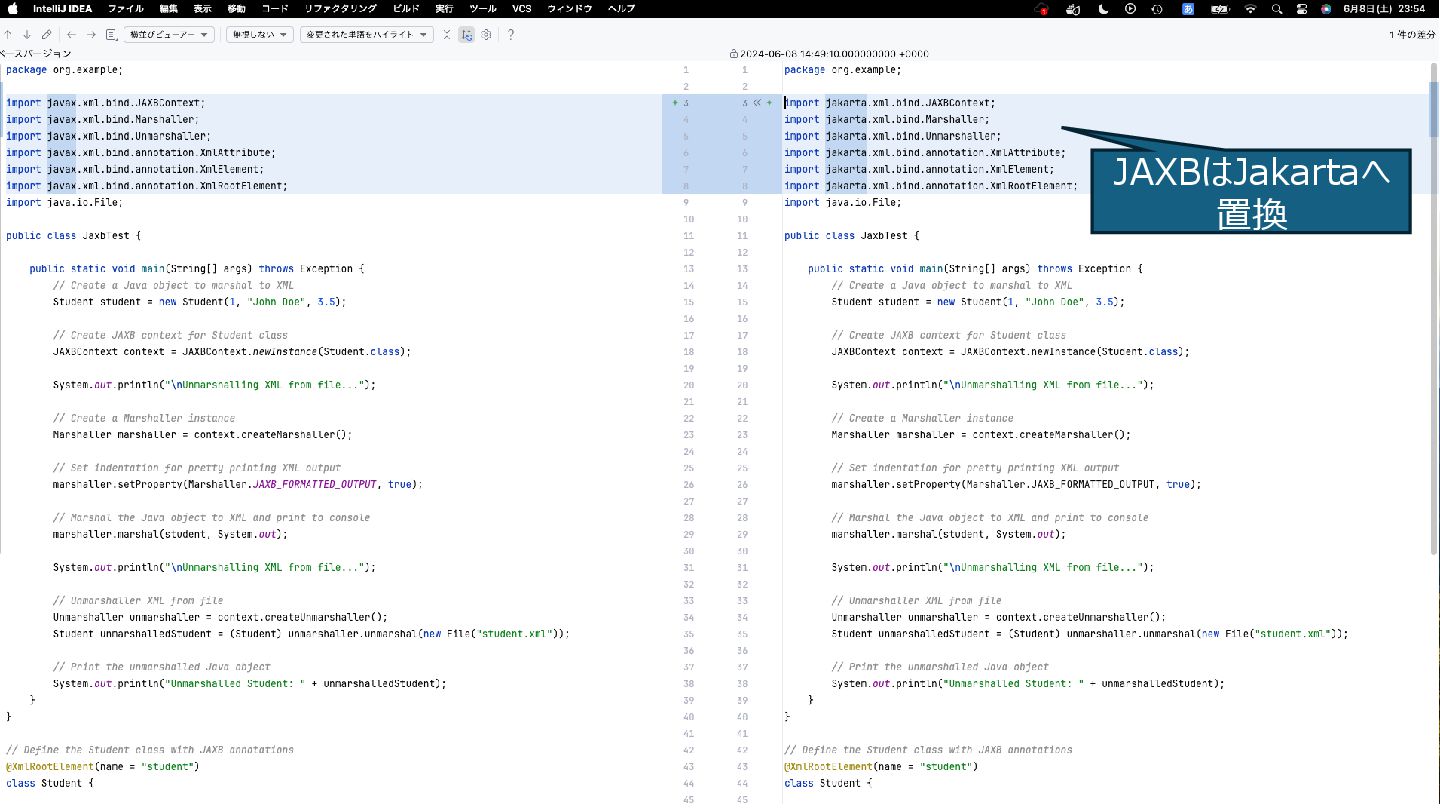Jump to next difference with down arrow

pos(27,34)
